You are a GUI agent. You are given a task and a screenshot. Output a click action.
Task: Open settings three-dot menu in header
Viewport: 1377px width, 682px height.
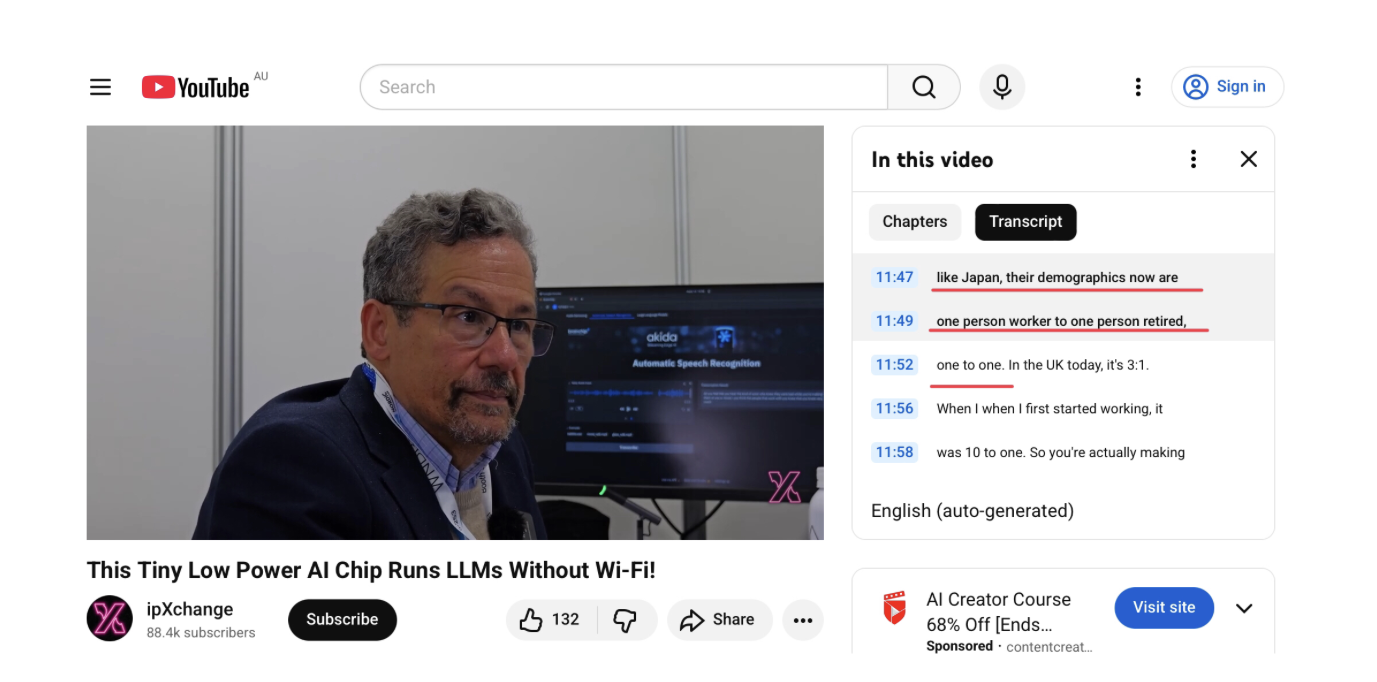pos(1137,87)
